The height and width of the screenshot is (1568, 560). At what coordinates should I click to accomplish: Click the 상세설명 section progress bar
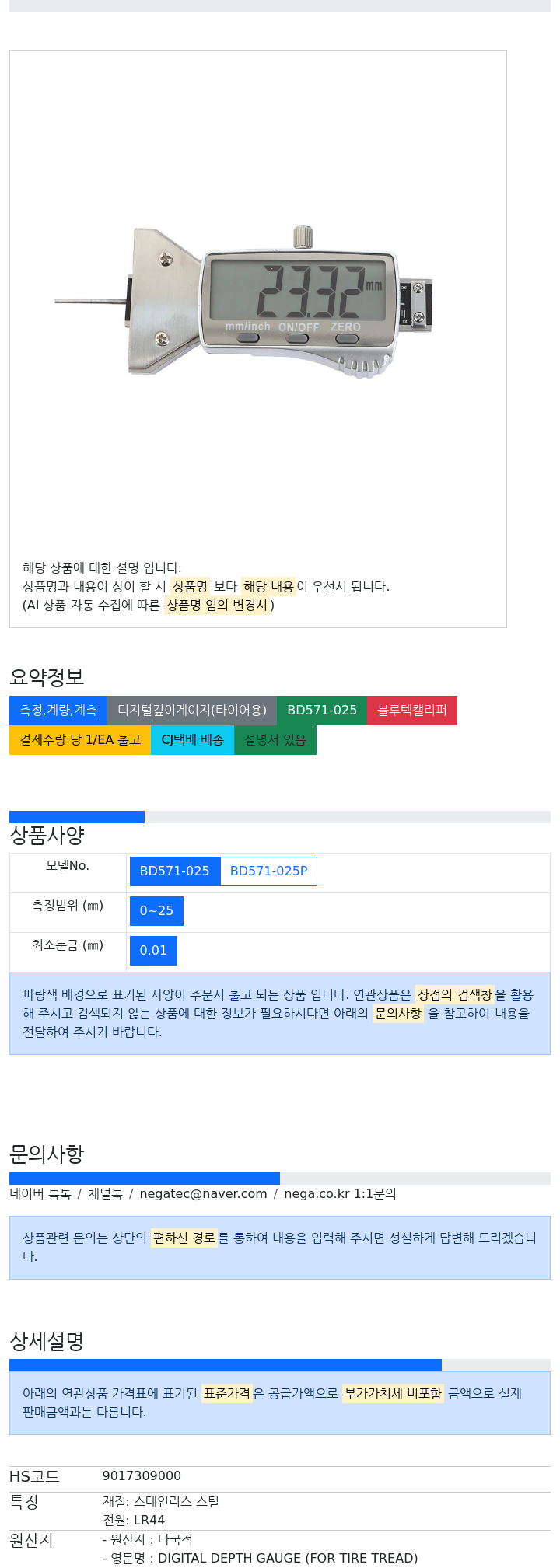pyautogui.click(x=226, y=1366)
